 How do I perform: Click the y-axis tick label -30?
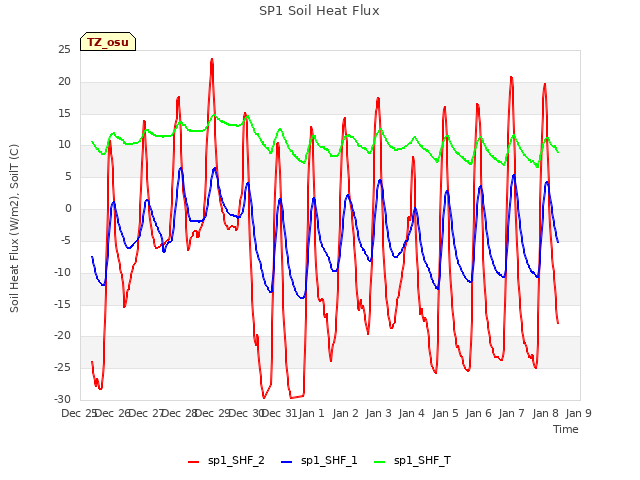(62, 399)
